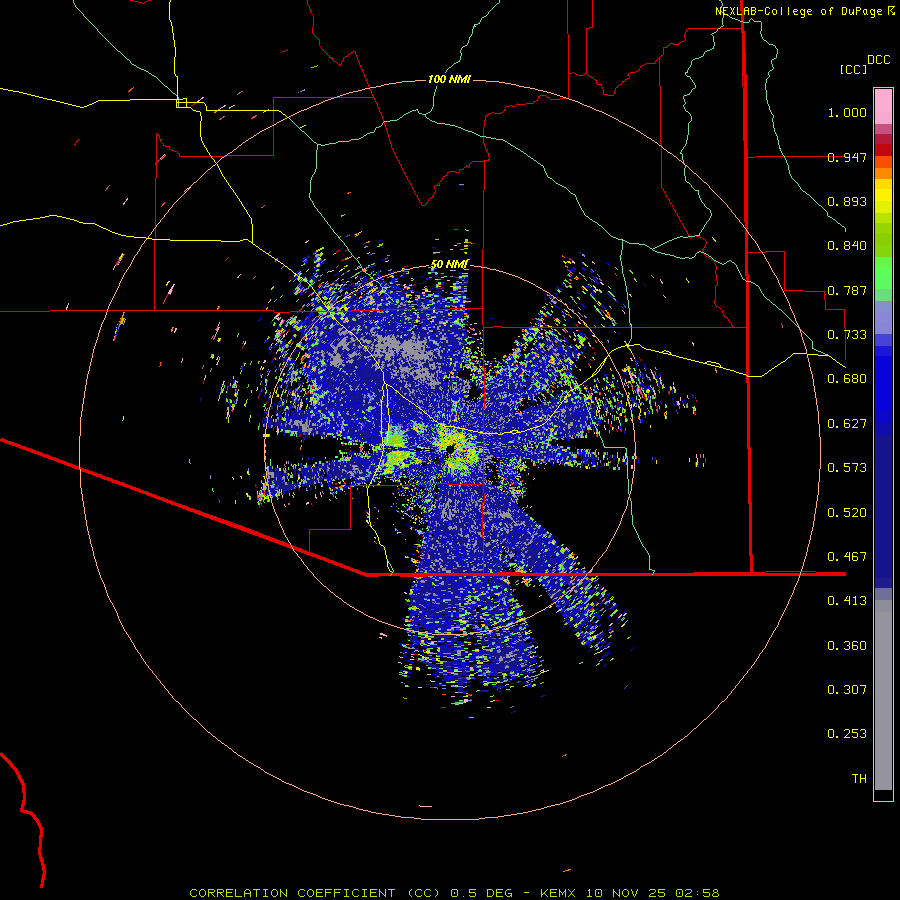Click the 0.467 legend value
This screenshot has height=900, width=900.
click(847, 557)
